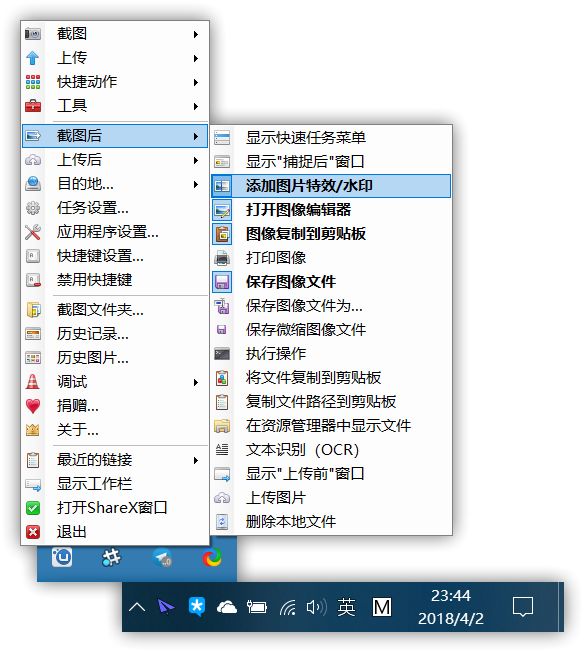Click the folder icon for 在资源管理器中显示文件
The image size is (584, 652).
click(222, 426)
